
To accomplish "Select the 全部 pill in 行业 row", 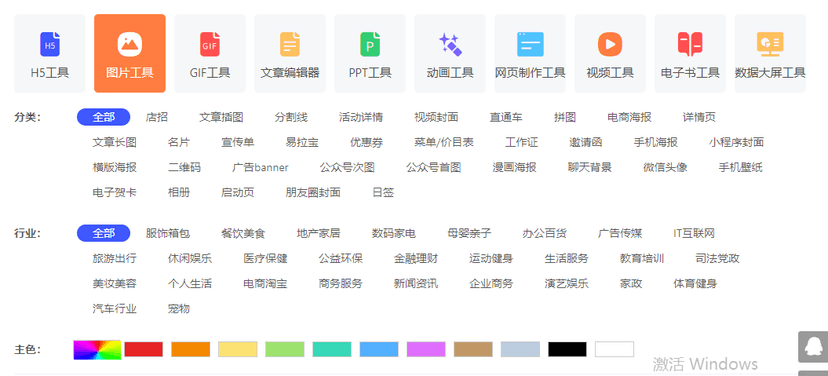I will (x=104, y=233).
